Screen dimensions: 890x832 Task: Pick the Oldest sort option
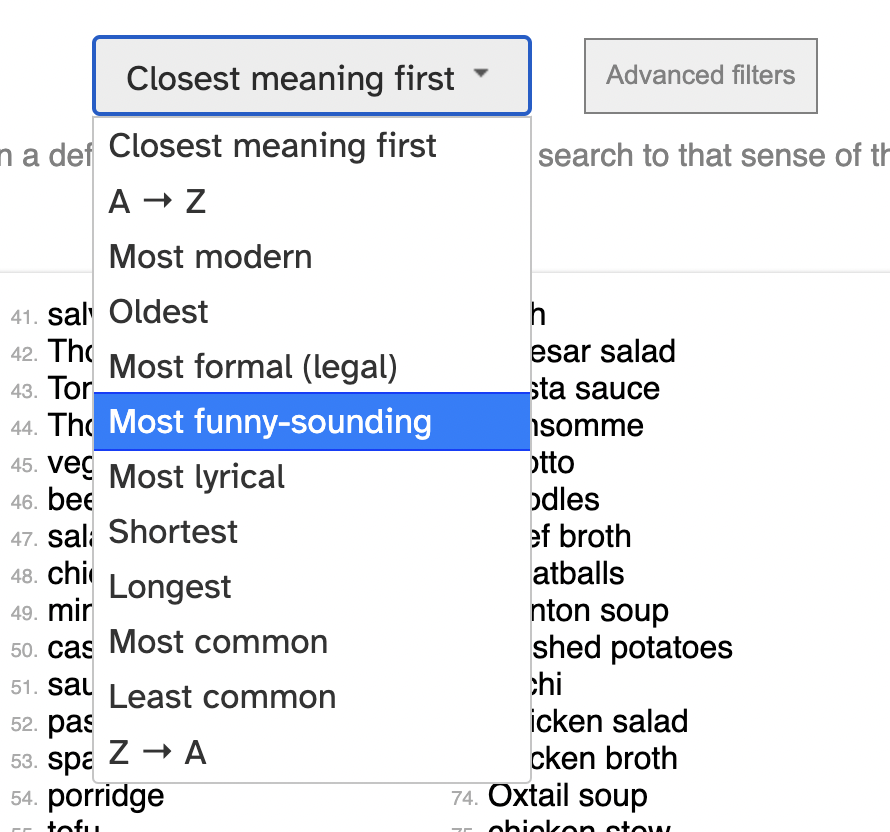(x=159, y=312)
